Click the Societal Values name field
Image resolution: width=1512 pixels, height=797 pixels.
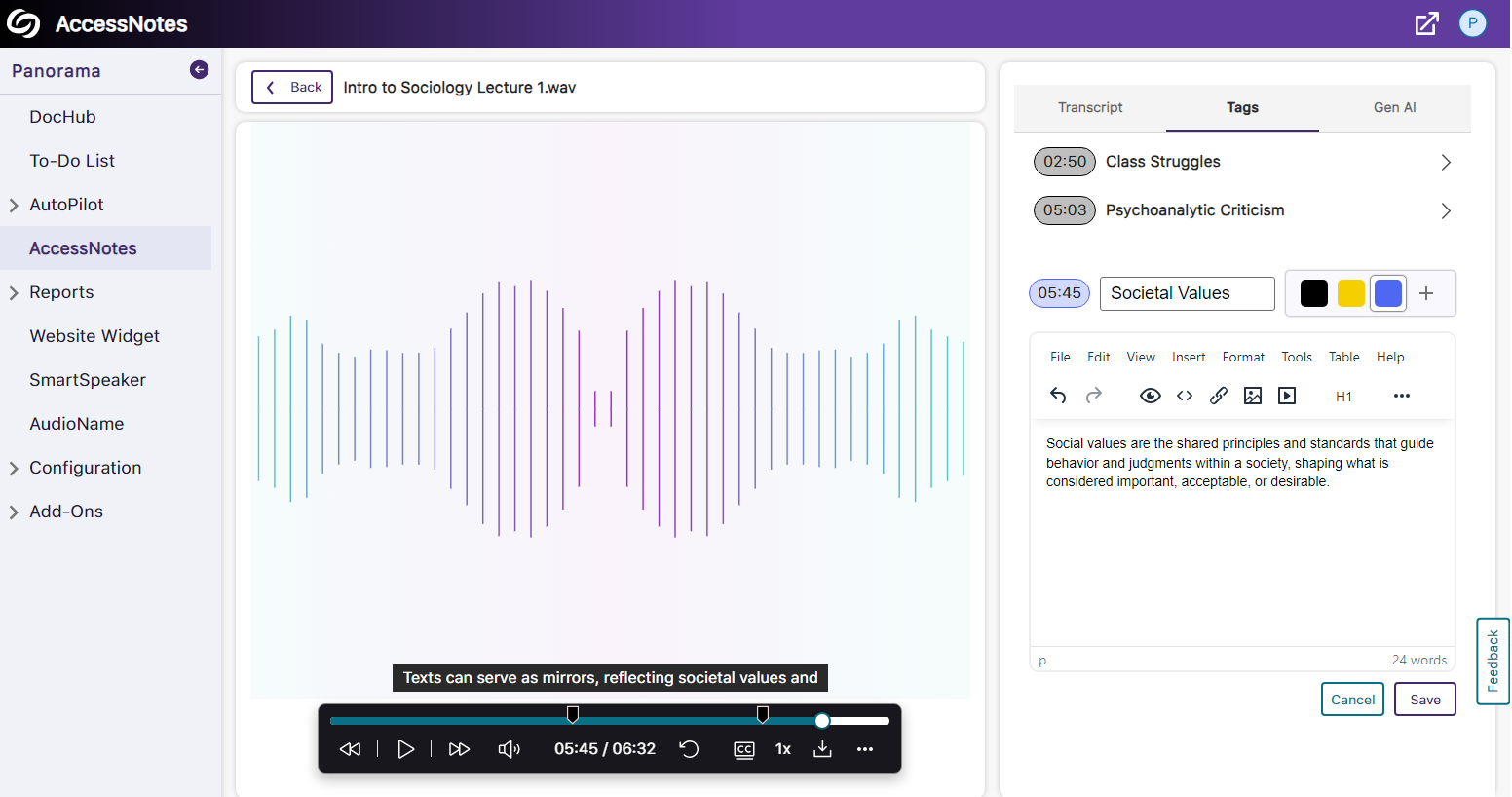tap(1187, 292)
